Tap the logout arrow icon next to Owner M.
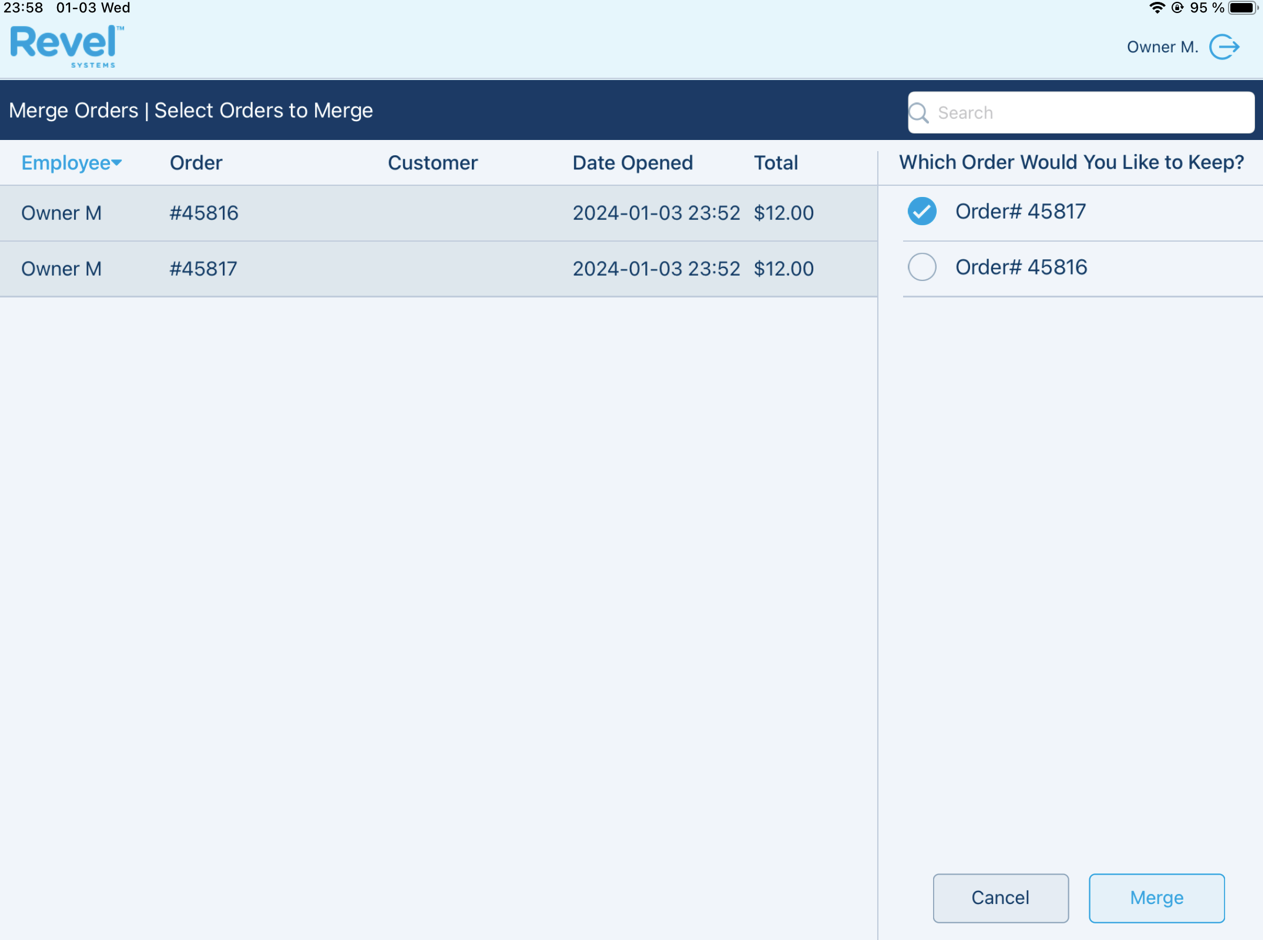This screenshot has width=1263, height=940. click(1224, 46)
